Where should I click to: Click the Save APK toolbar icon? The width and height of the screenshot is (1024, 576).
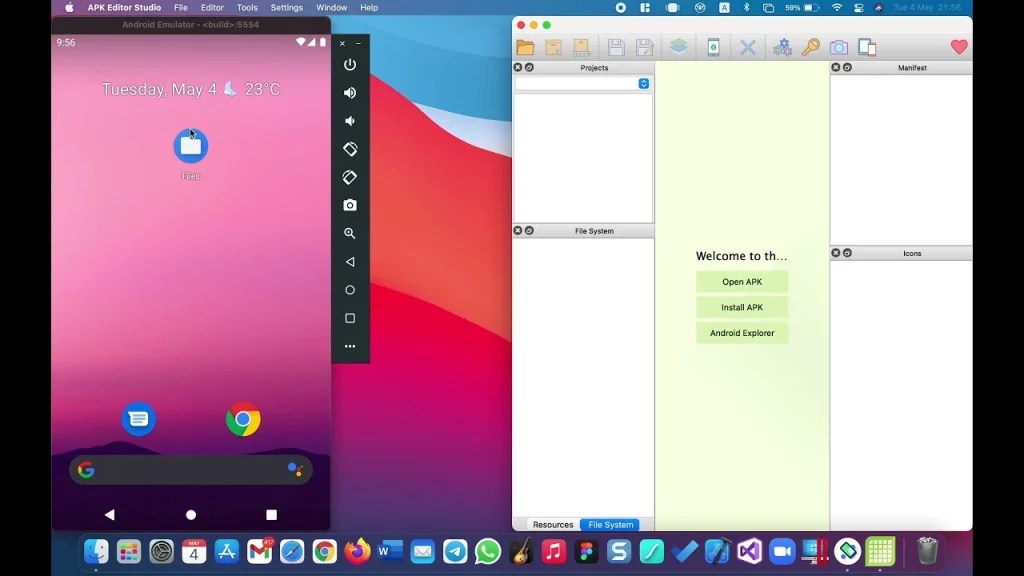pos(614,46)
